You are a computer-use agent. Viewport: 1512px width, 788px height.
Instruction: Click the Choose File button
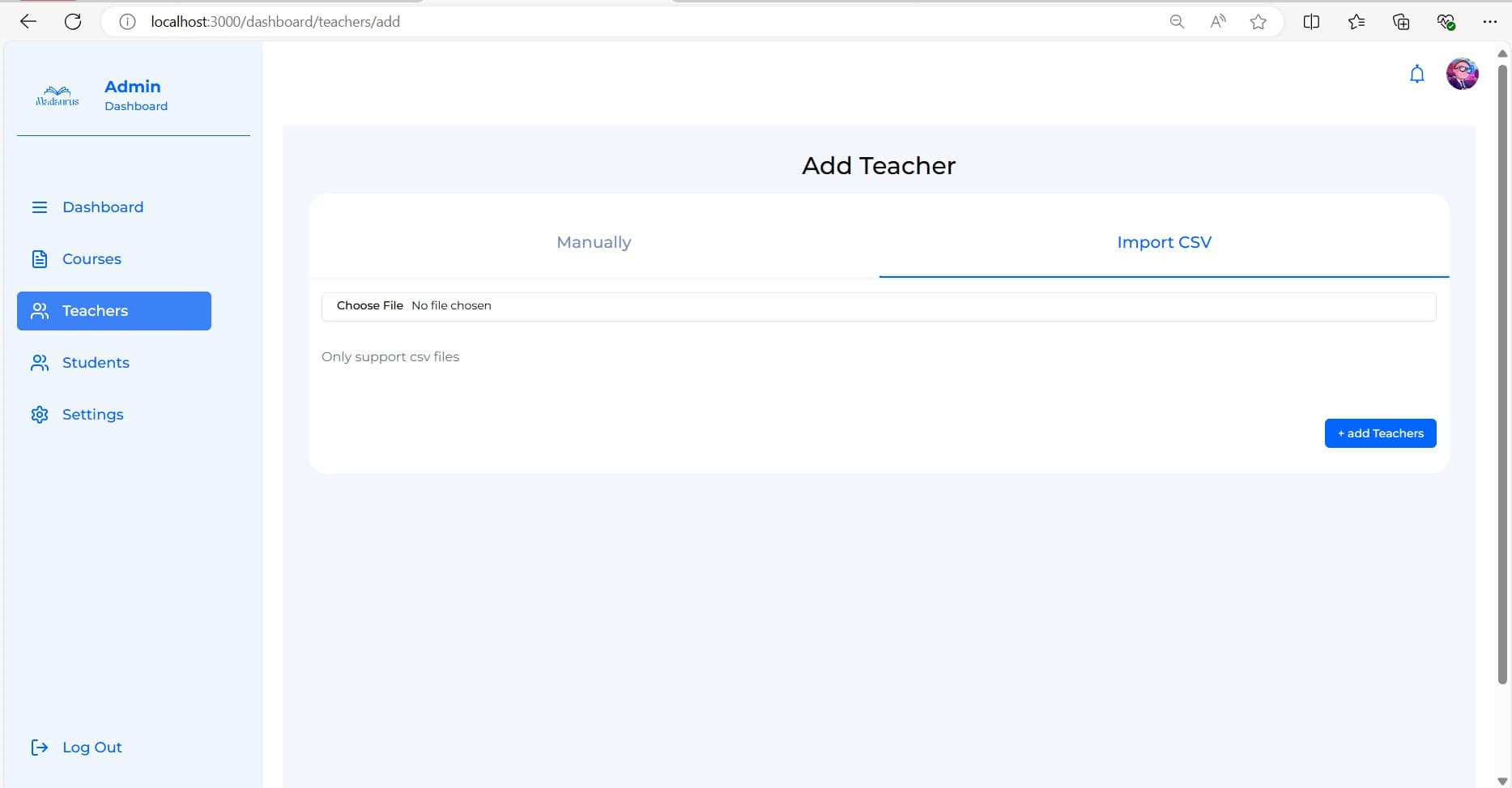(370, 306)
